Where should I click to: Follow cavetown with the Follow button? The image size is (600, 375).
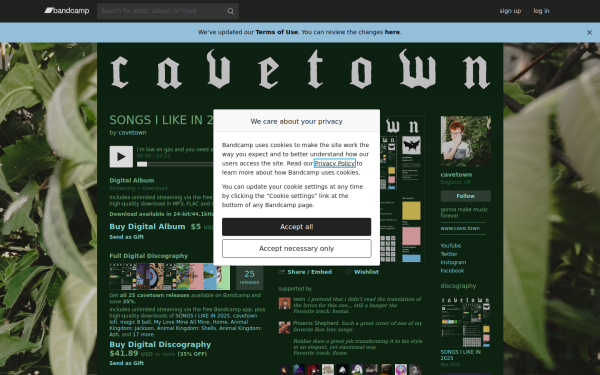(x=466, y=196)
